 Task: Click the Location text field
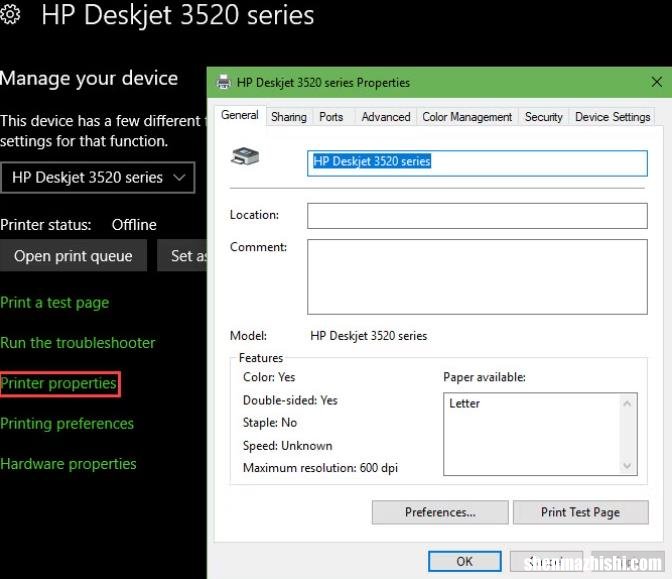tap(477, 216)
